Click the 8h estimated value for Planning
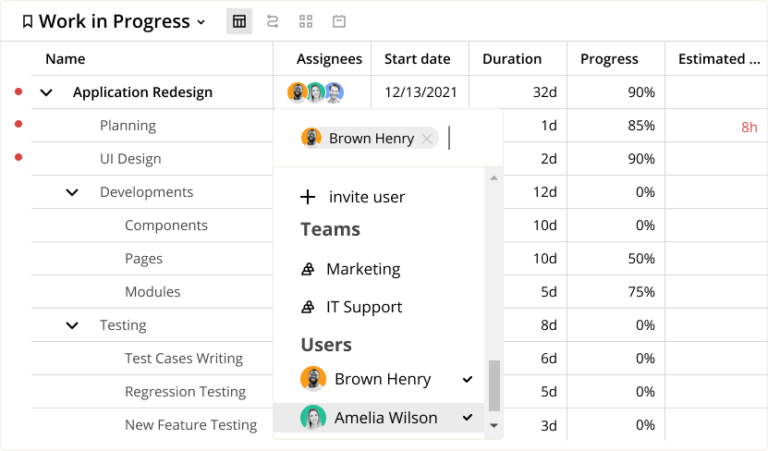Screen dimensions: 768x451 point(749,127)
